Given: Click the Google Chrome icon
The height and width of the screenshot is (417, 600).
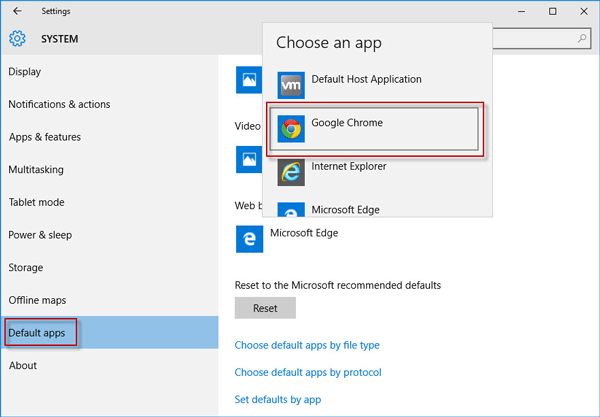Looking at the screenshot, I should click(x=291, y=129).
